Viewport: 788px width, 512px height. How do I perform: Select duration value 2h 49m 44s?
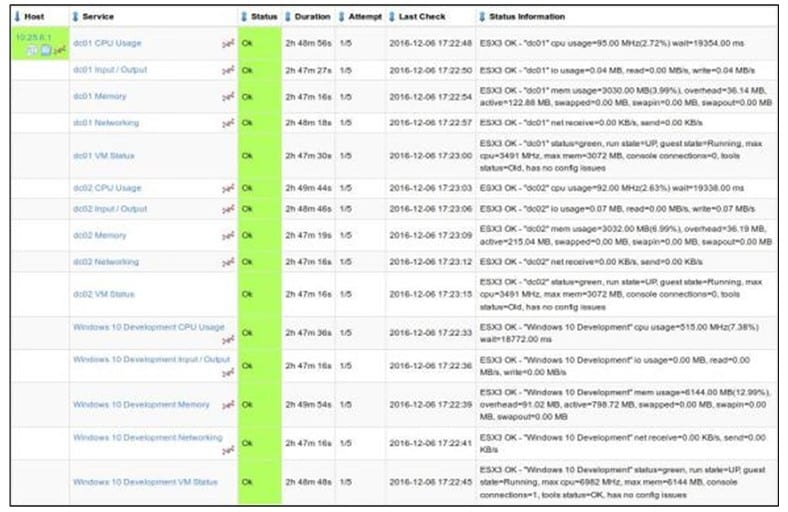point(308,188)
